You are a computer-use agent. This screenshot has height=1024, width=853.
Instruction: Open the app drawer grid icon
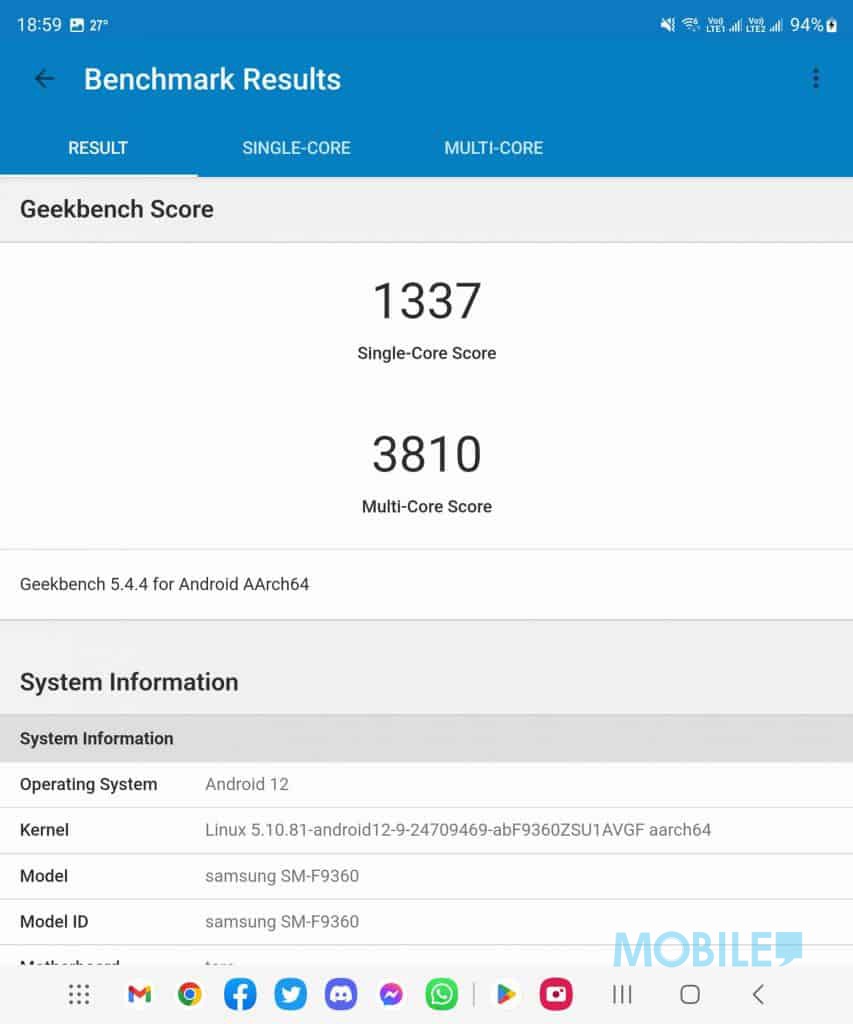tap(79, 994)
